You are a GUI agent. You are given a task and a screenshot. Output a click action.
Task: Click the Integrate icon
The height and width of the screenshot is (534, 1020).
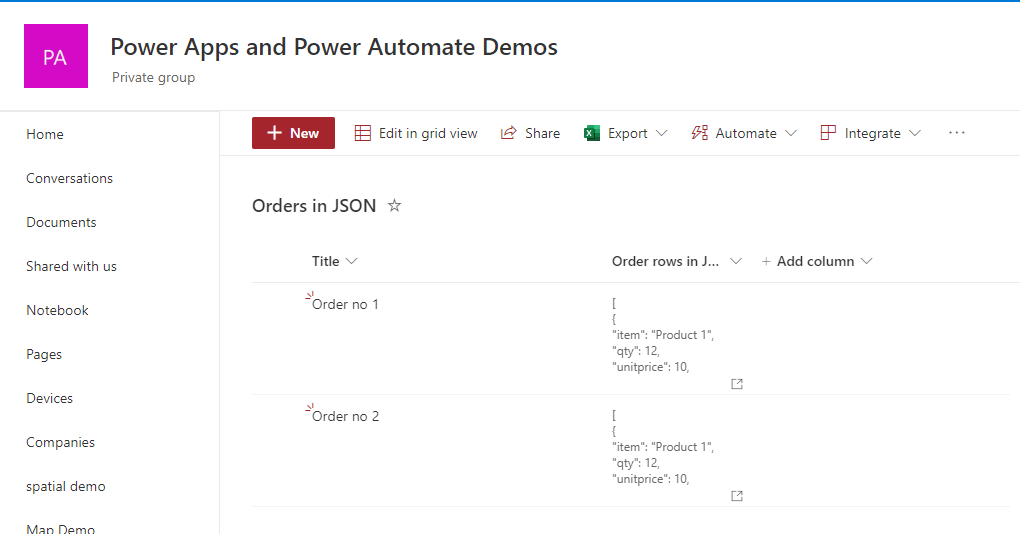[x=828, y=133]
